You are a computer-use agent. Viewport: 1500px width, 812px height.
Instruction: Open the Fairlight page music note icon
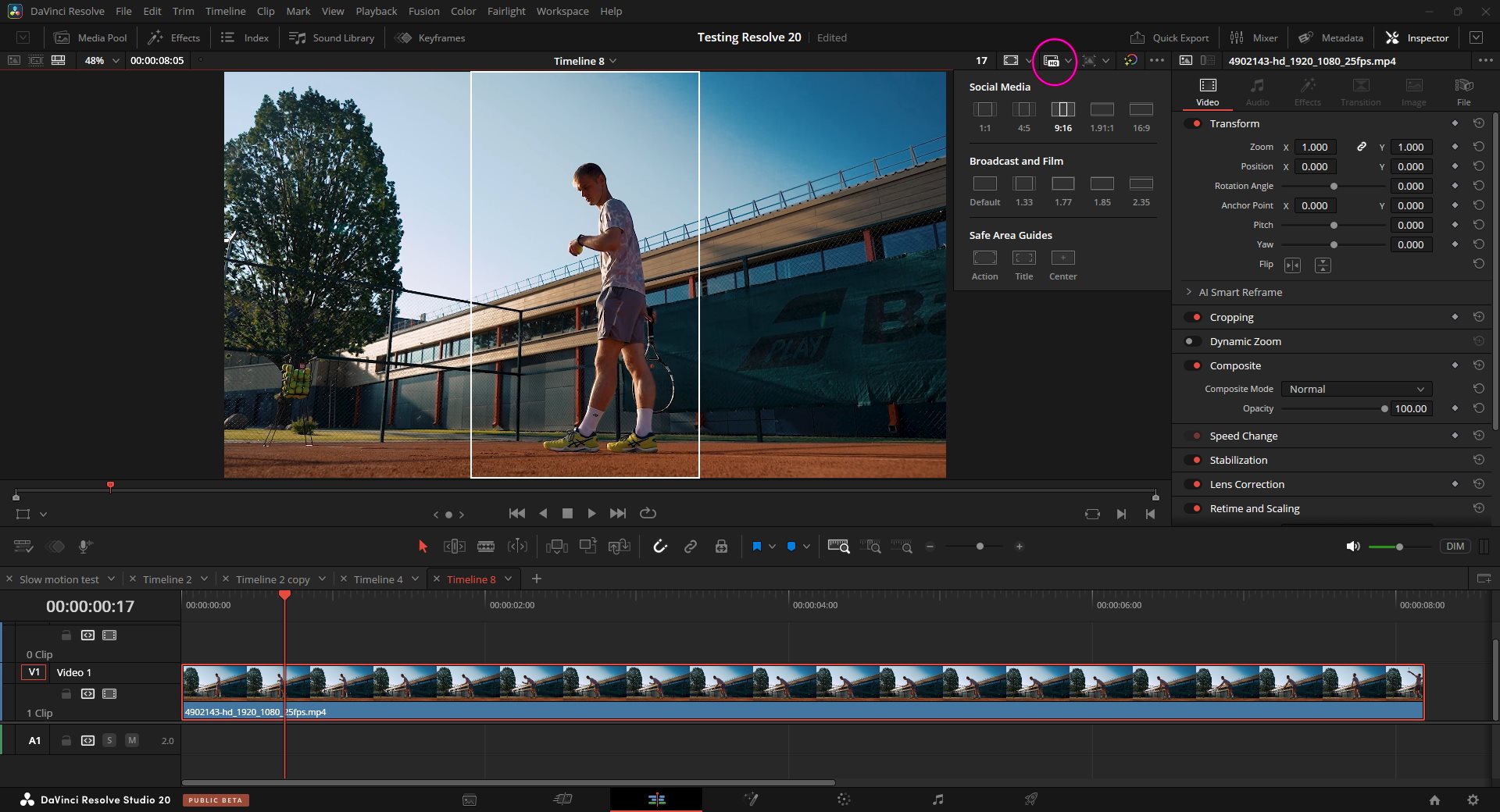(937, 799)
